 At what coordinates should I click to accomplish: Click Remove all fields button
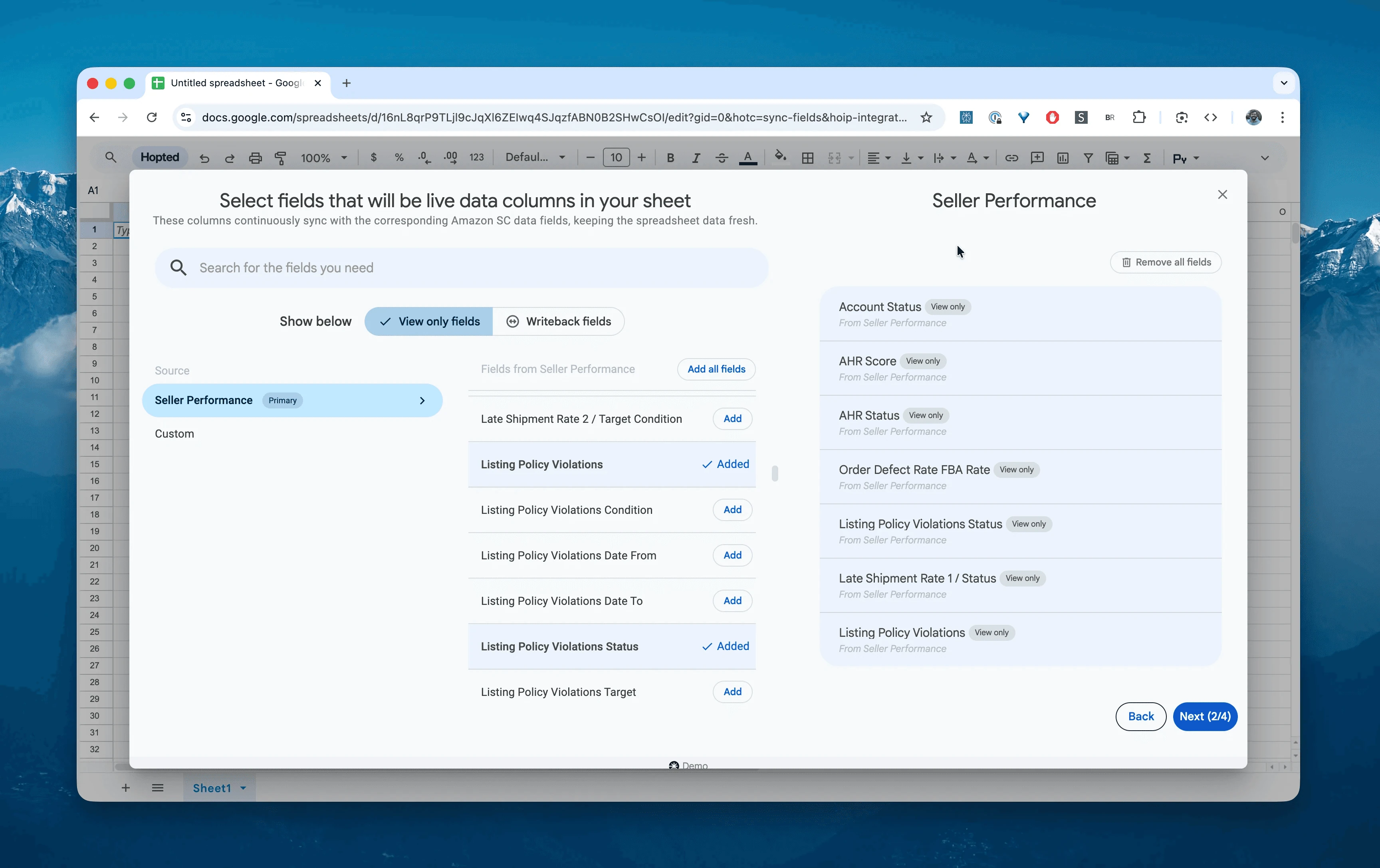coord(1166,262)
